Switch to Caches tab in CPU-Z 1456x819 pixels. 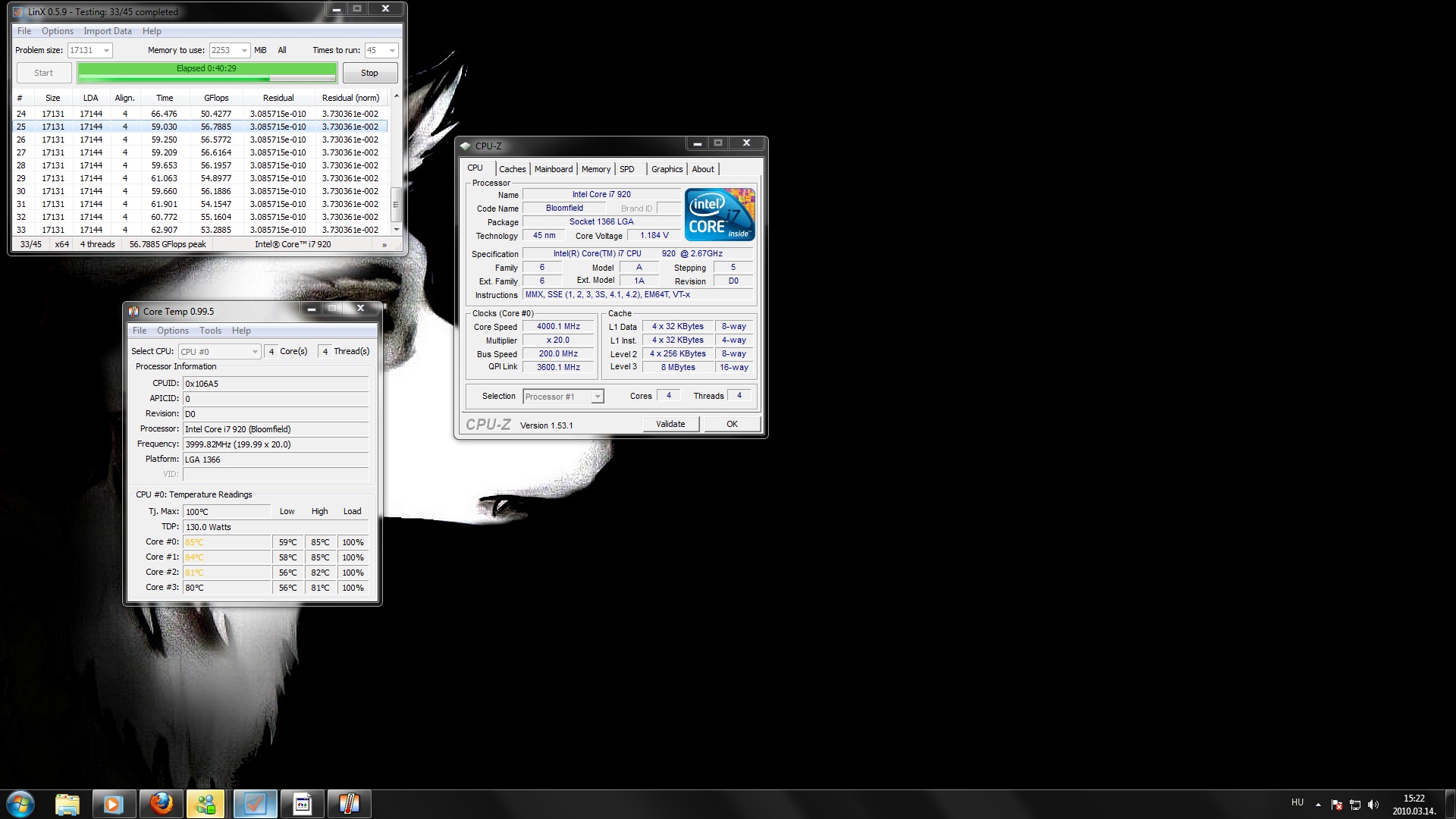(513, 169)
